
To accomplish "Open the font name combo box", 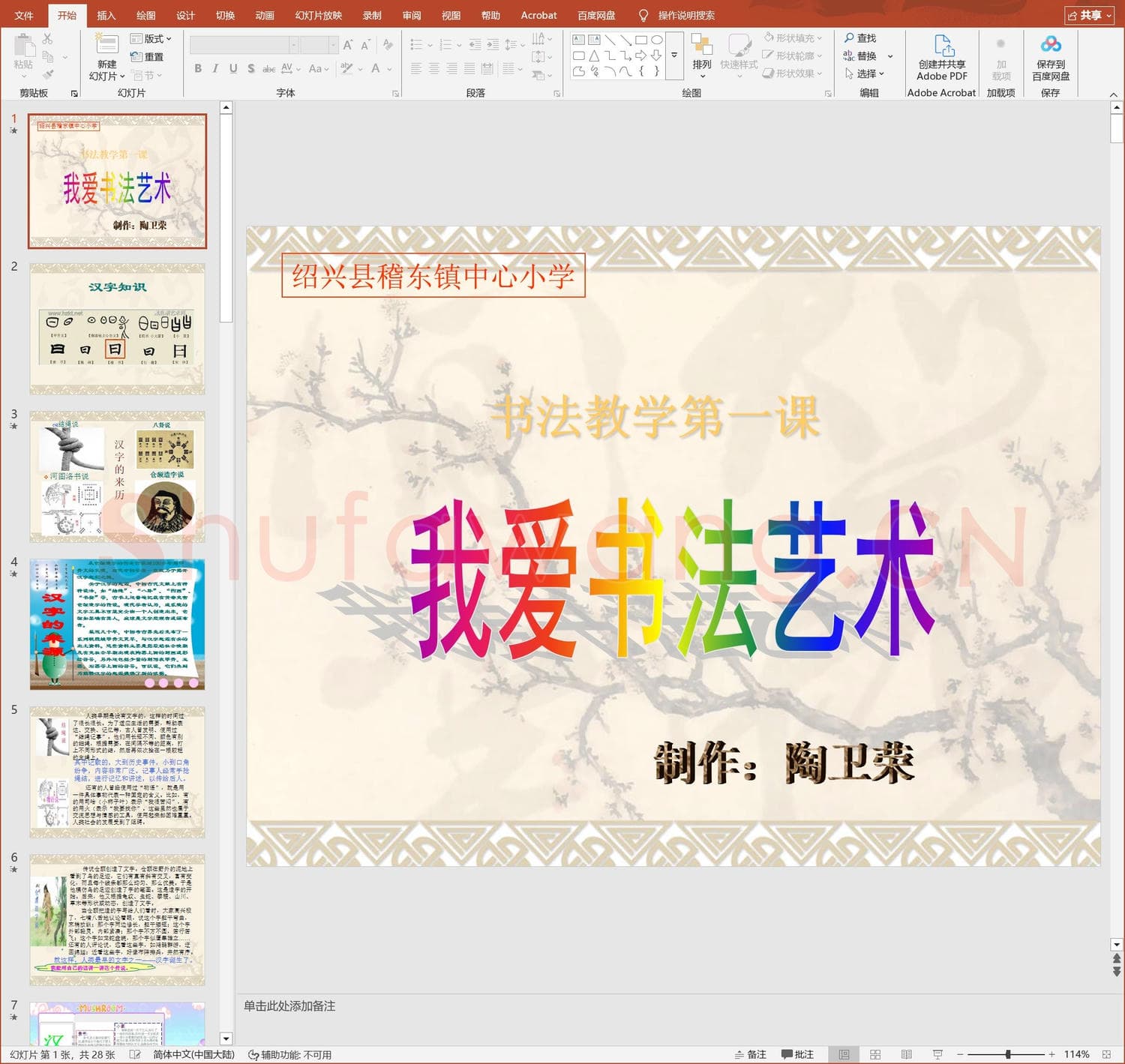I will point(244,45).
